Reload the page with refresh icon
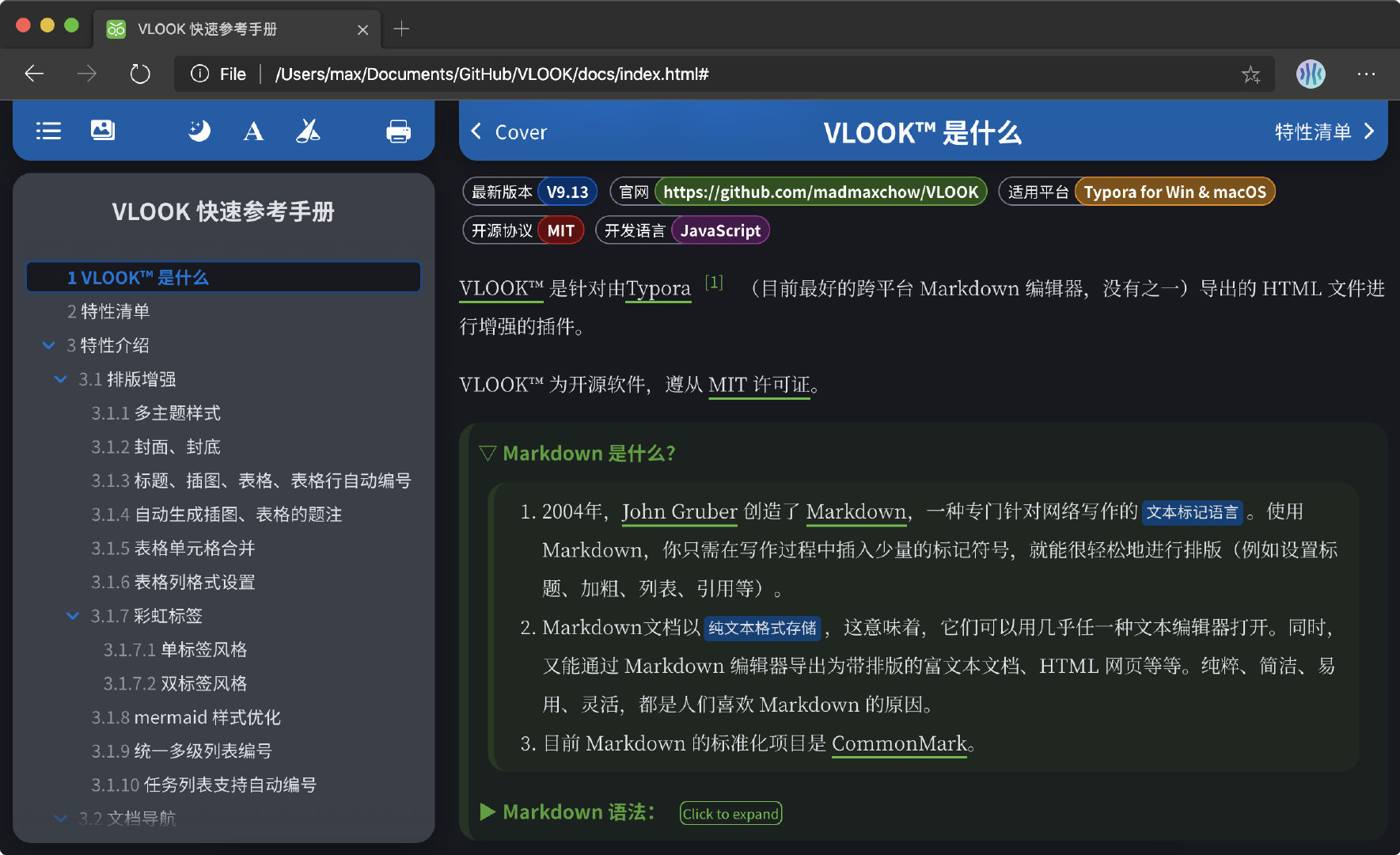 [x=140, y=74]
